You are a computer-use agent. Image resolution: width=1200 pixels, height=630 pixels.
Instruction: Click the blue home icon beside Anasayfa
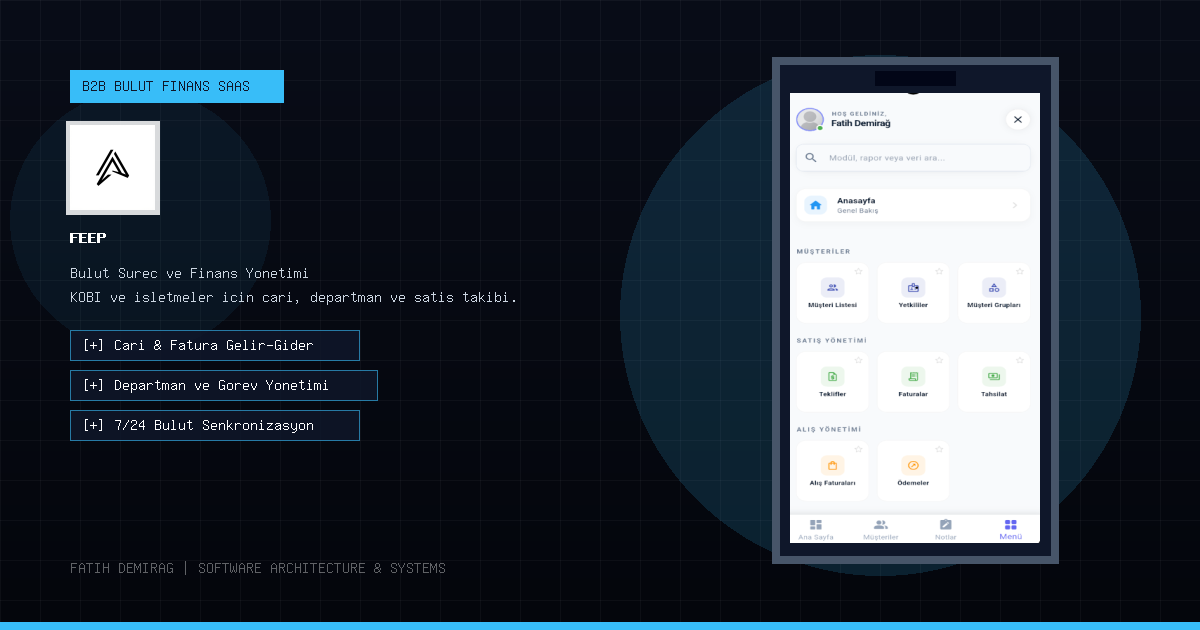pyautogui.click(x=816, y=205)
